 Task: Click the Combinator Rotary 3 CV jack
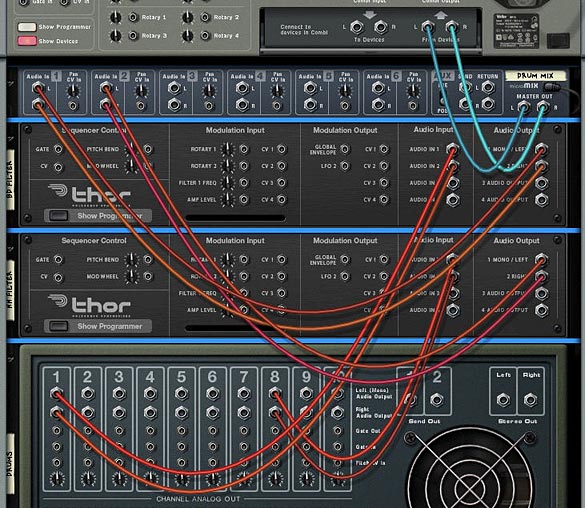[x=133, y=36]
